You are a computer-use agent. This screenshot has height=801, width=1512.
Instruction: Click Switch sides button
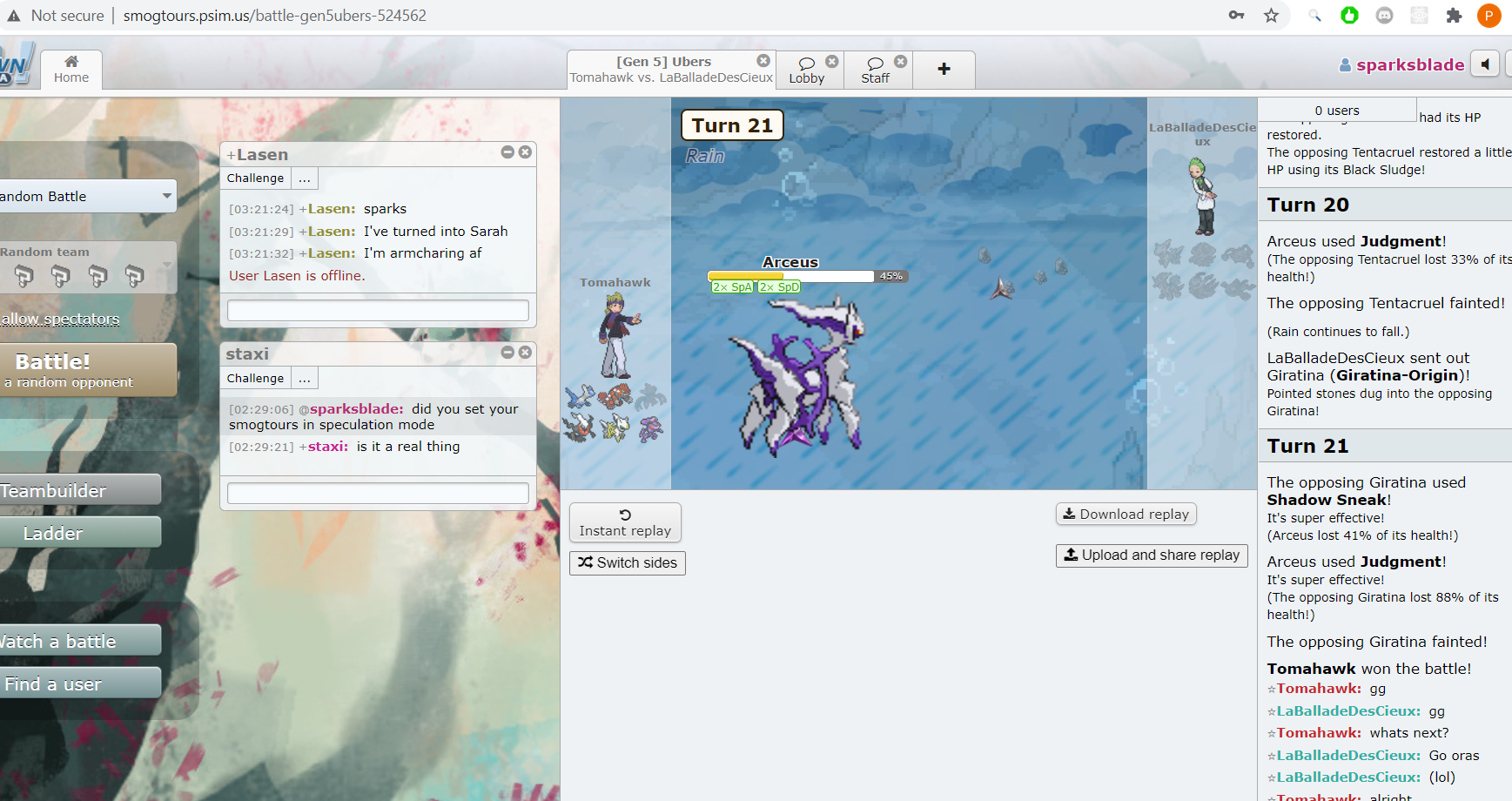coord(628,562)
